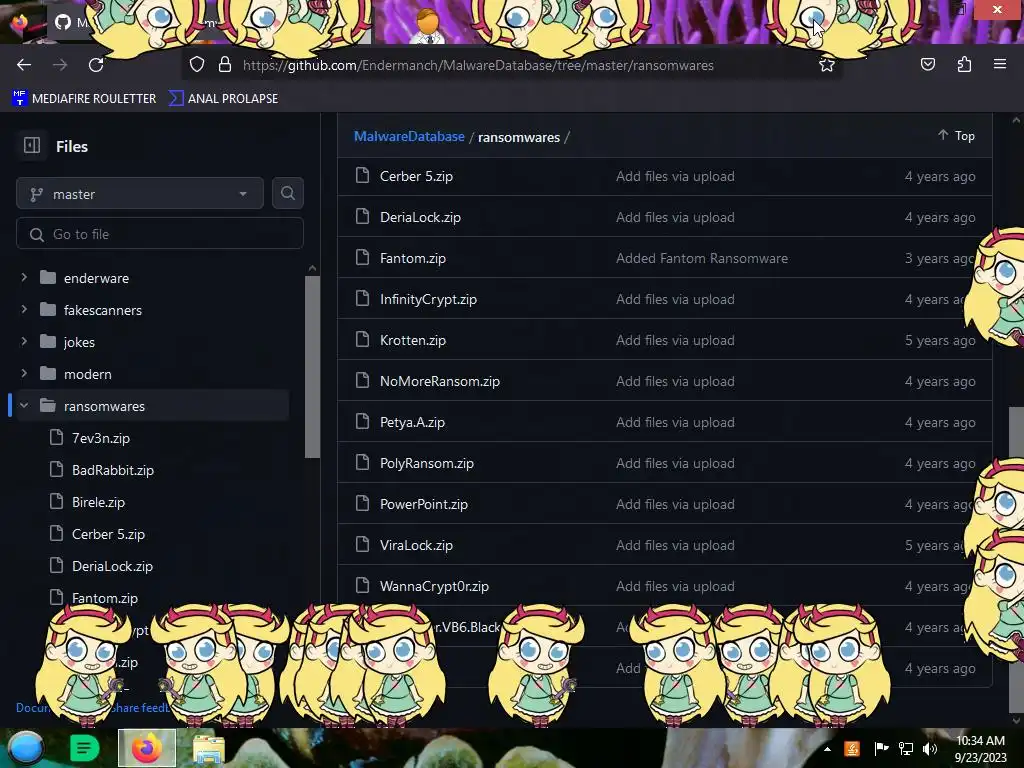This screenshot has width=1024, height=768.
Task: Click the file icon of Cerber 5.zip row
Action: point(362,176)
